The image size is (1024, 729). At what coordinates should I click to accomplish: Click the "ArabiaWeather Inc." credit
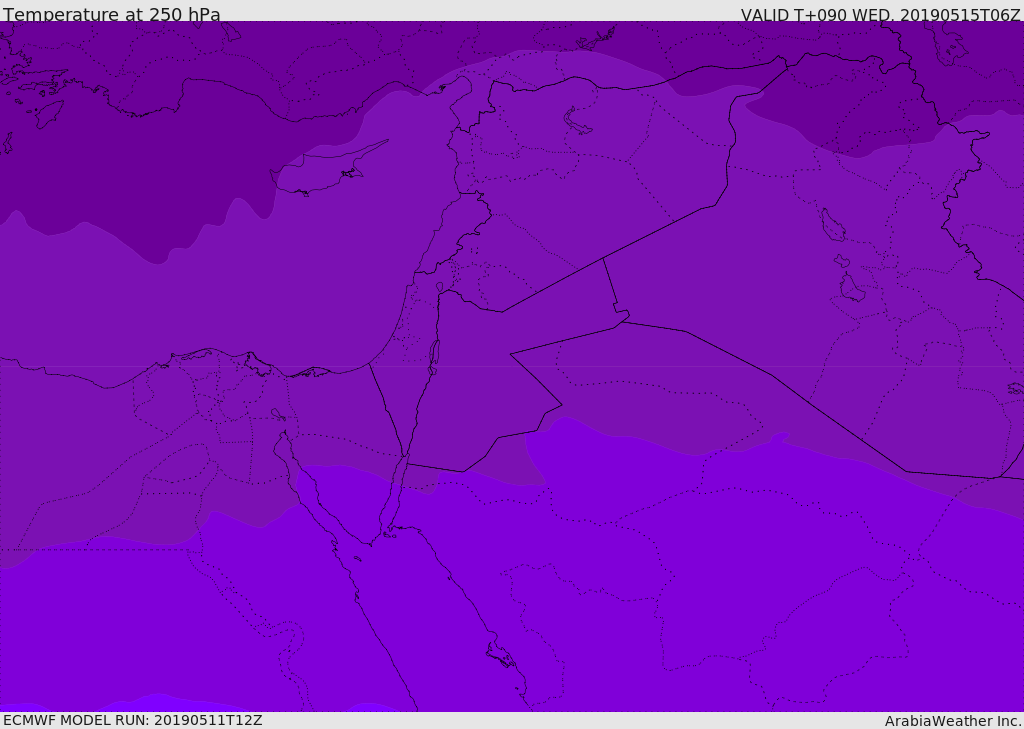coord(953,721)
